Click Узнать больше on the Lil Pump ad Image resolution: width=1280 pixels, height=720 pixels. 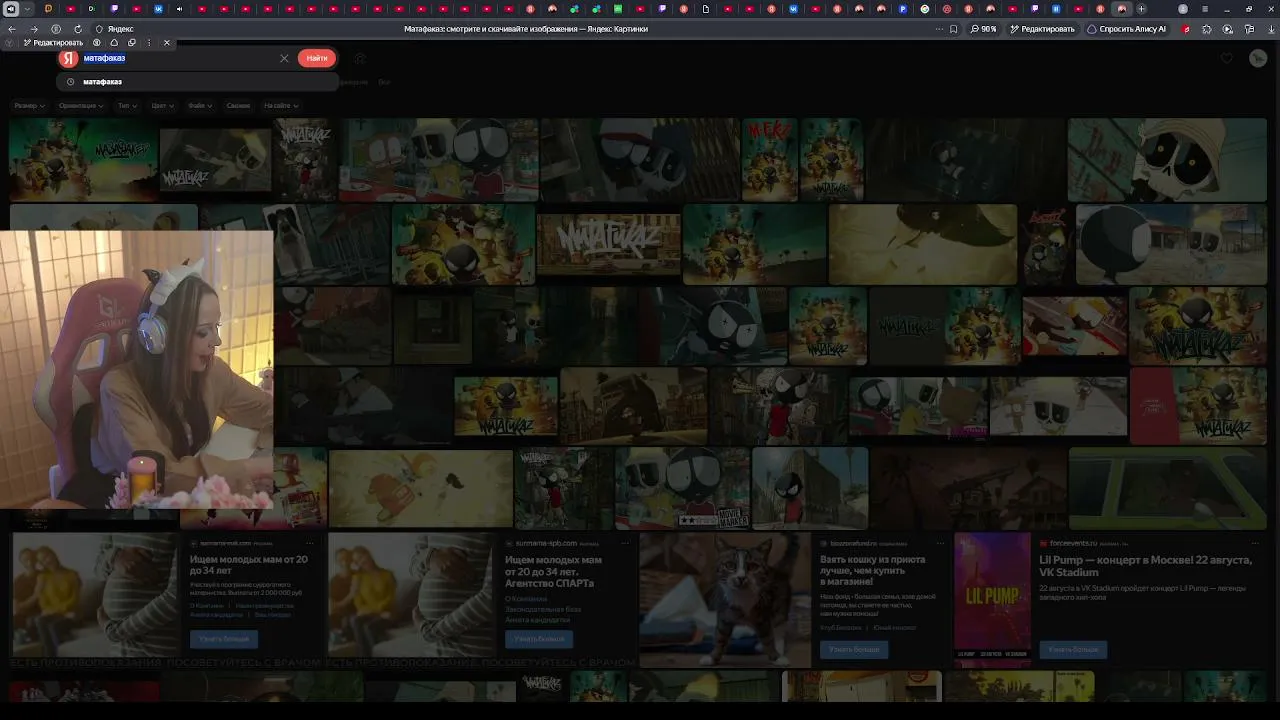pyautogui.click(x=1073, y=649)
